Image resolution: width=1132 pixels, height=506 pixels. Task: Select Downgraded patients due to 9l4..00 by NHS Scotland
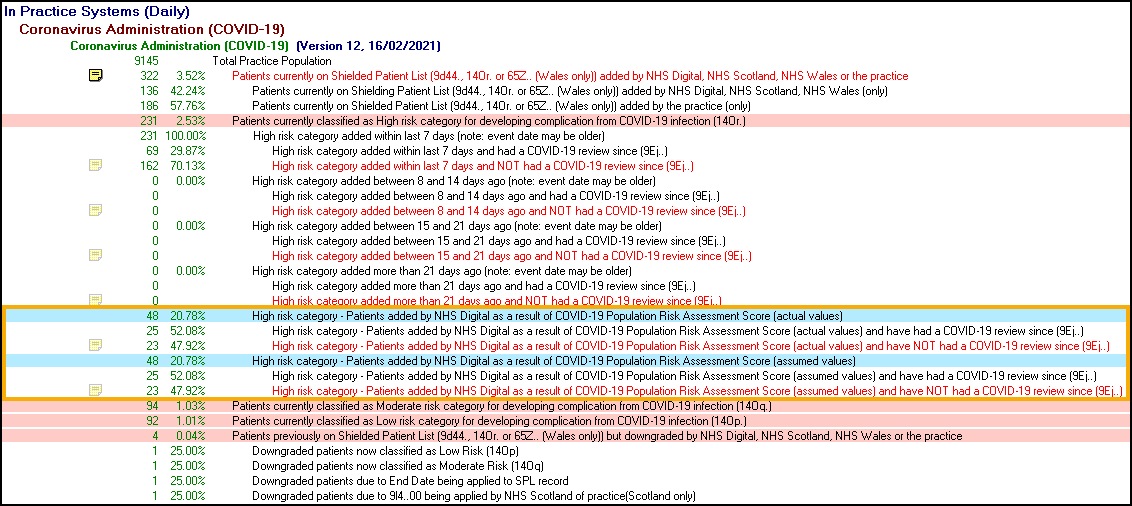474,497
